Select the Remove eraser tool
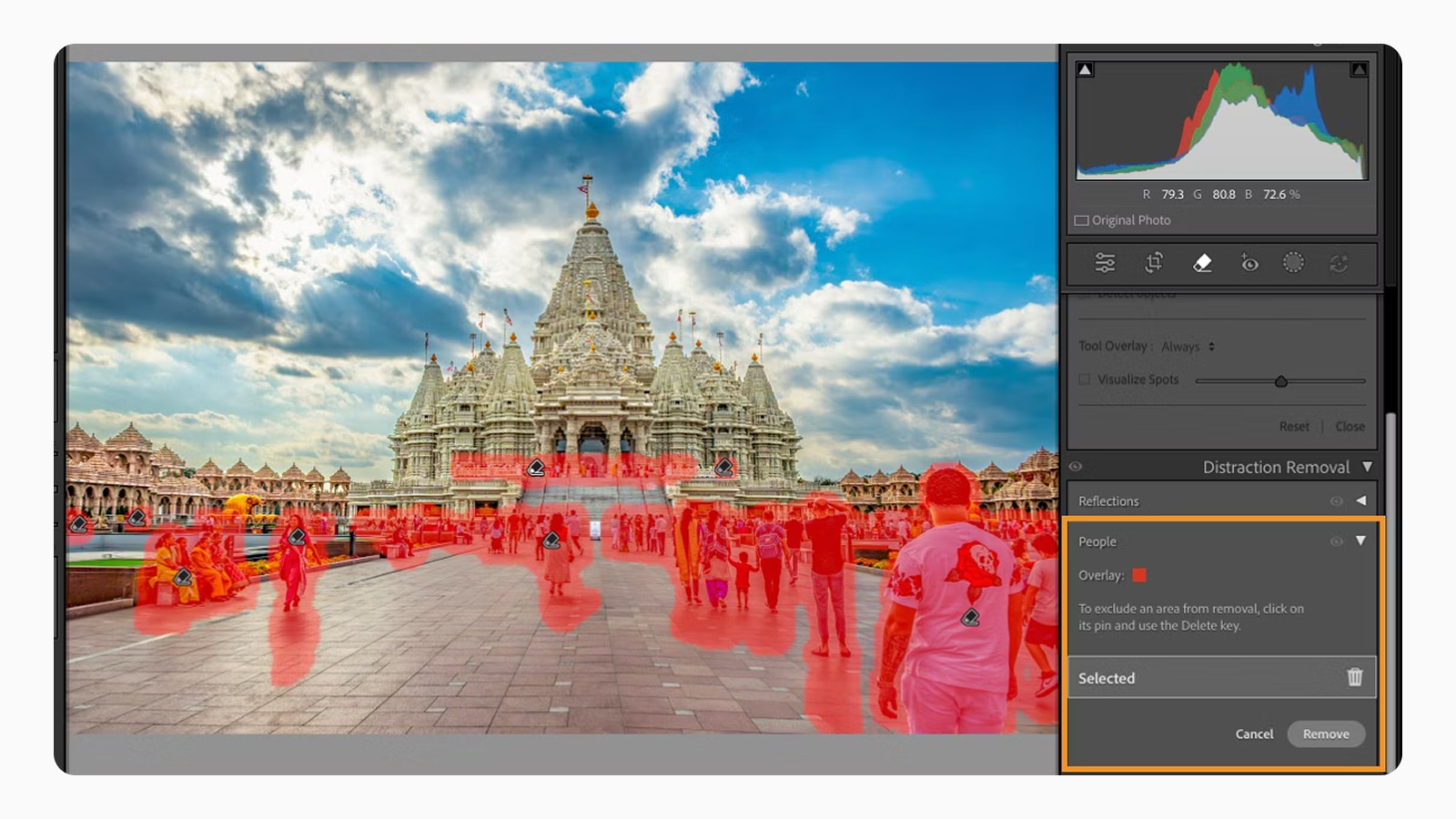Image resolution: width=1456 pixels, height=819 pixels. (x=1201, y=263)
